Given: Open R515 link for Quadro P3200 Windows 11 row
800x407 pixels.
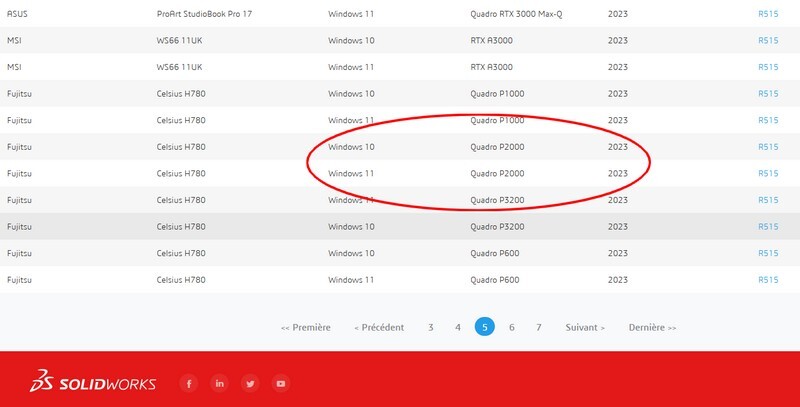Looking at the screenshot, I should pyautogui.click(x=768, y=200).
